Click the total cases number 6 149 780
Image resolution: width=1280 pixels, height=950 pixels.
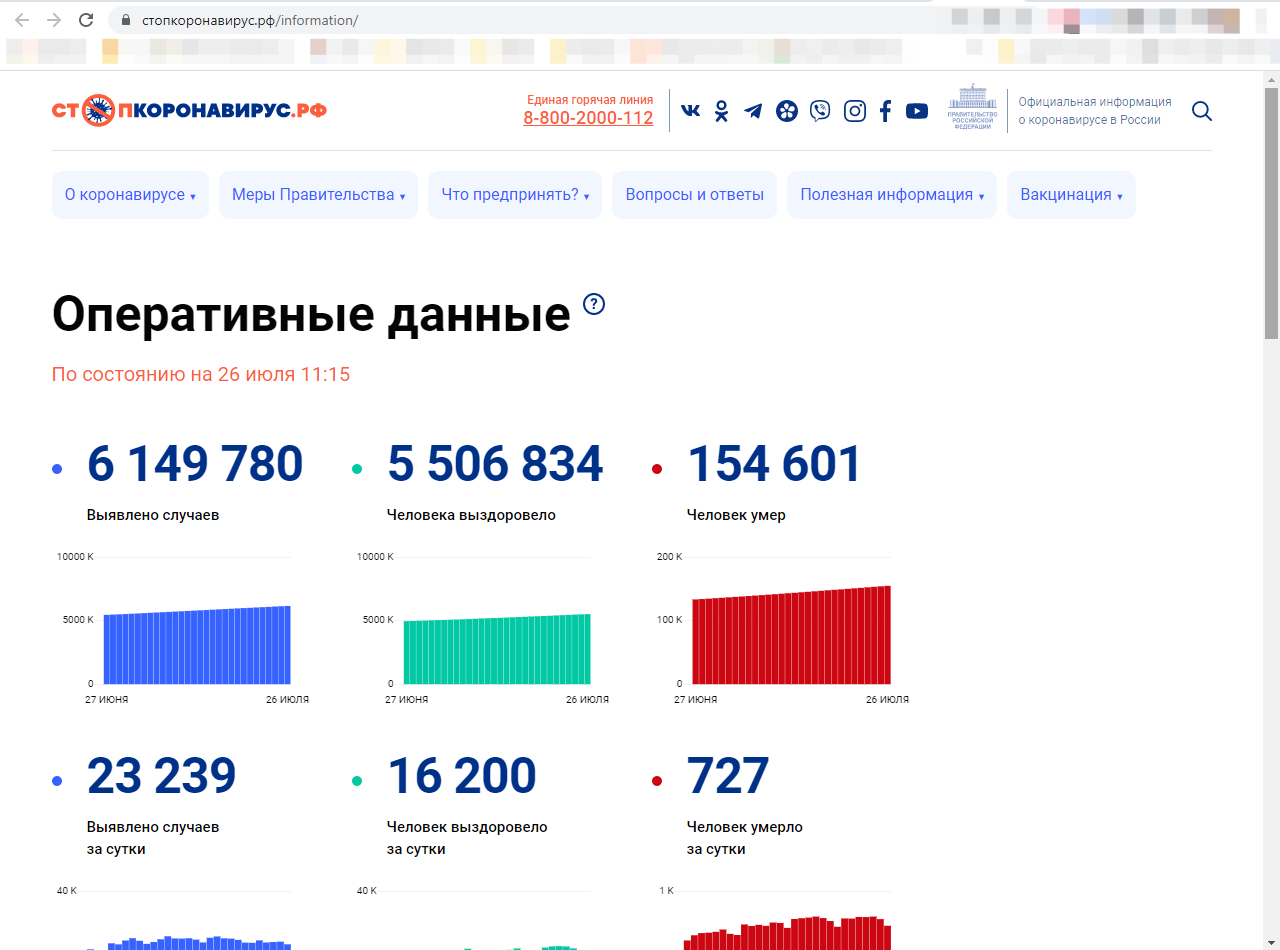pos(195,464)
